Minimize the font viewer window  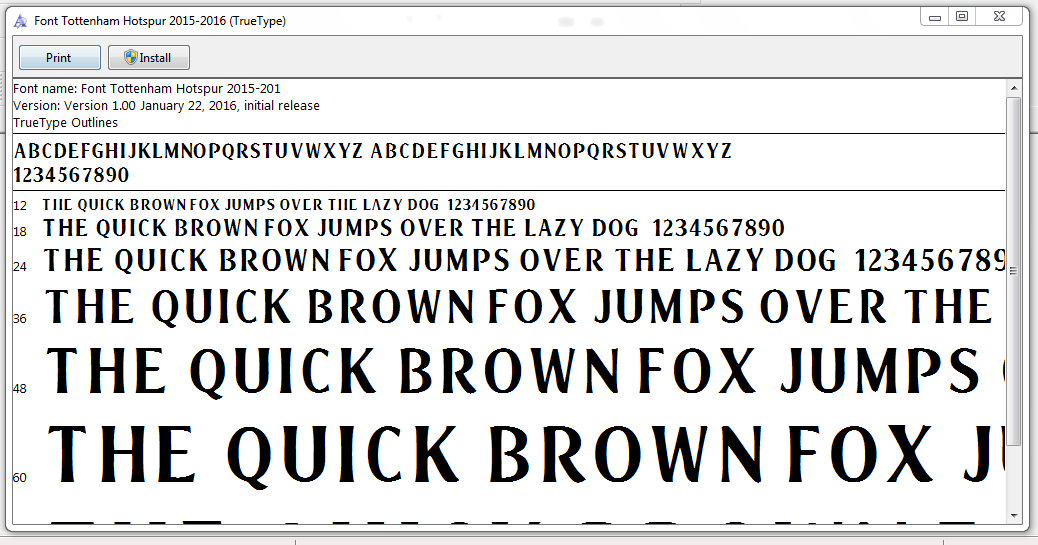point(935,17)
